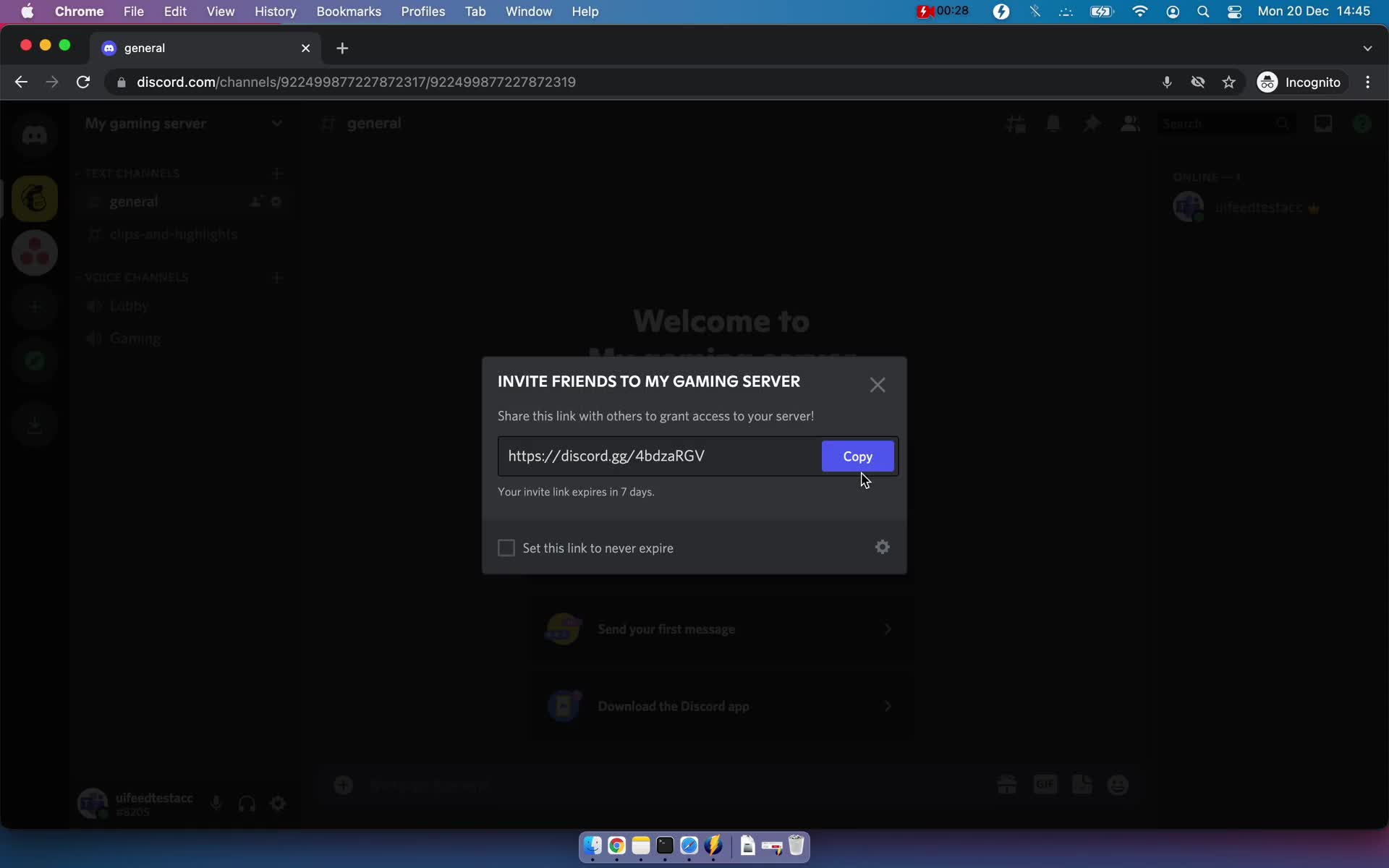Image resolution: width=1389 pixels, height=868 pixels.
Task: Reload the page in Chrome
Action: [x=83, y=82]
